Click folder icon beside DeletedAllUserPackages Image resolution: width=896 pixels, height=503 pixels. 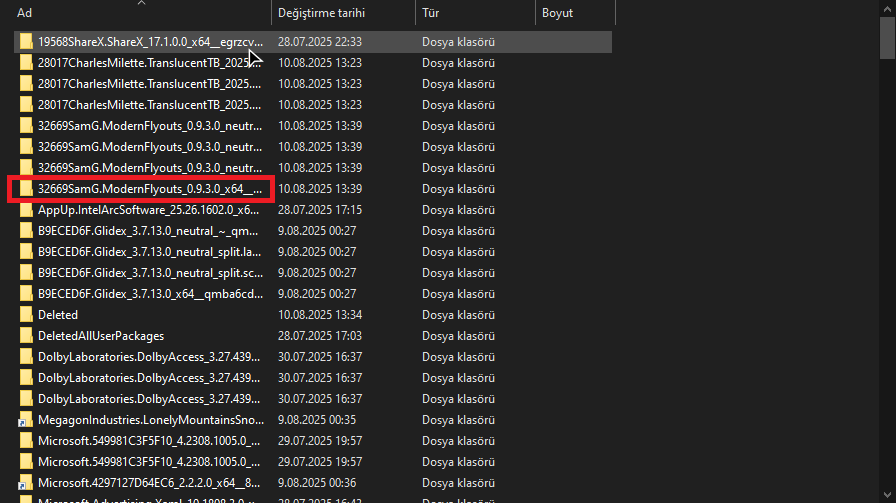coord(26,336)
